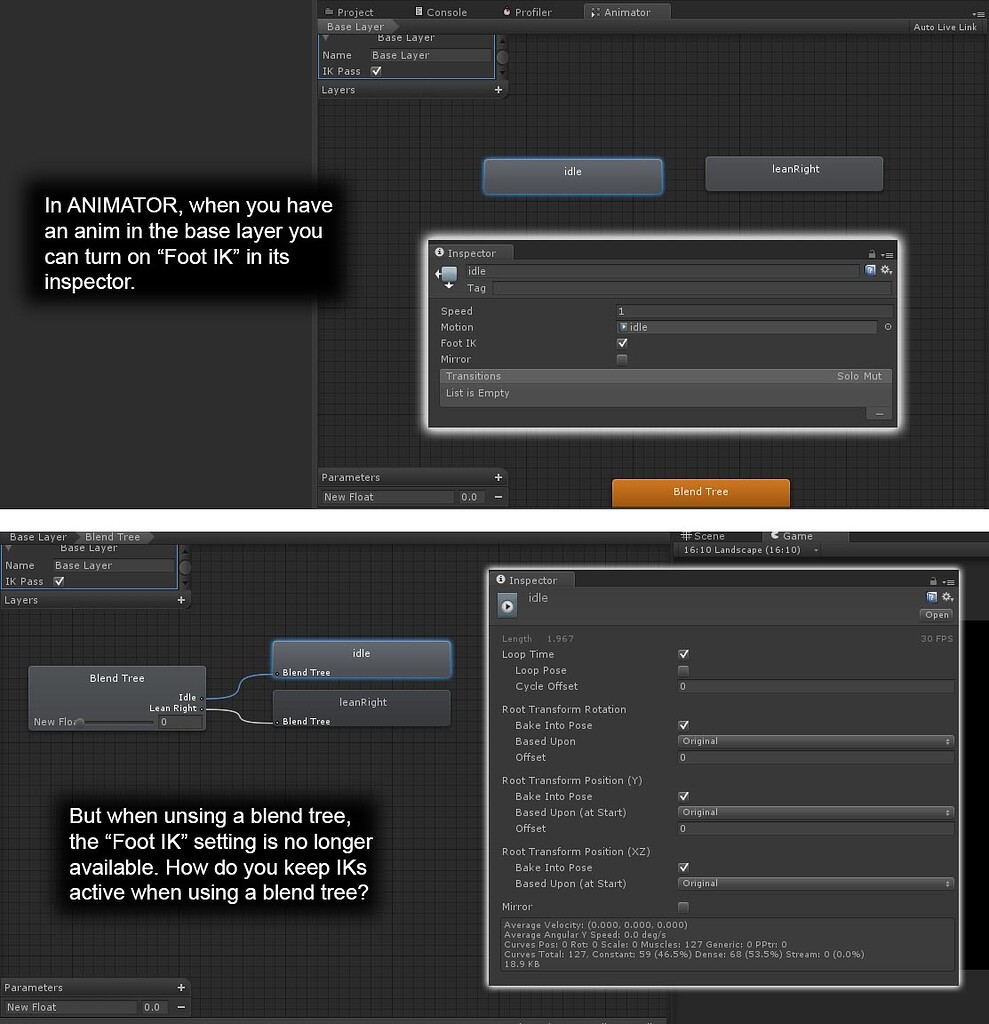Open the Inspector settings gear menu

click(885, 271)
